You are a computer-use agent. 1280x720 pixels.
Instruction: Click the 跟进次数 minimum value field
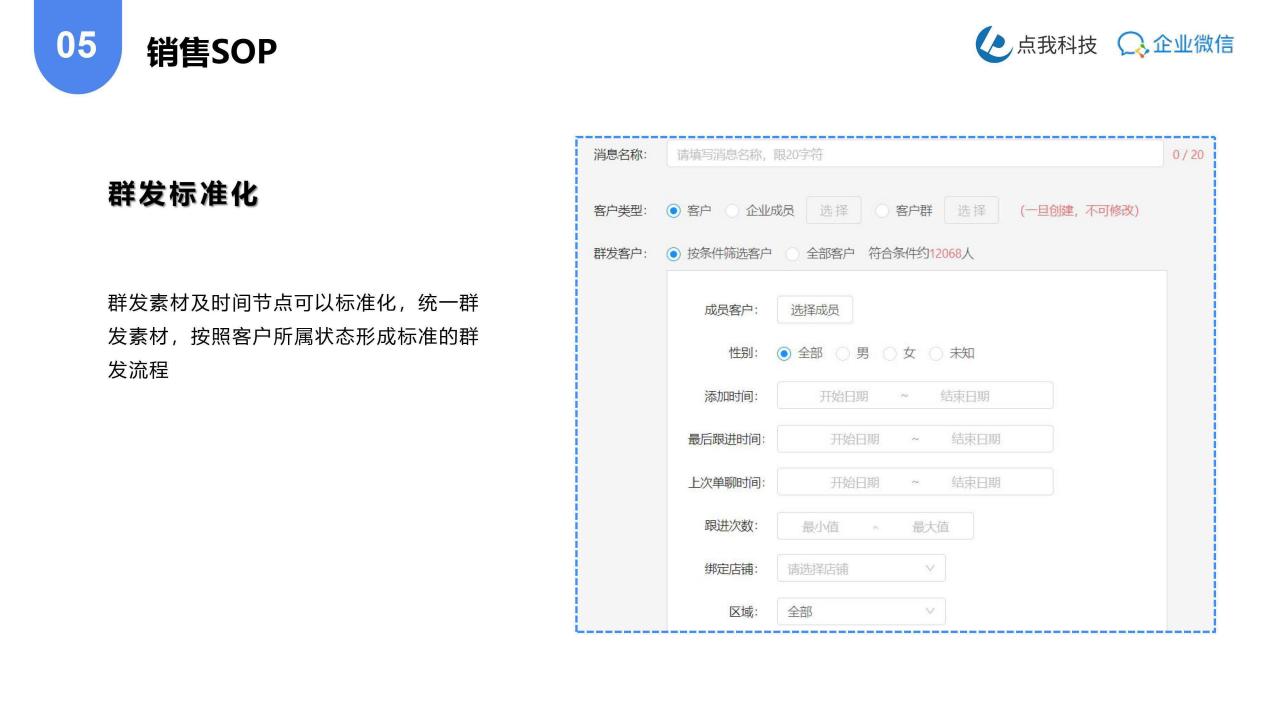[820, 527]
